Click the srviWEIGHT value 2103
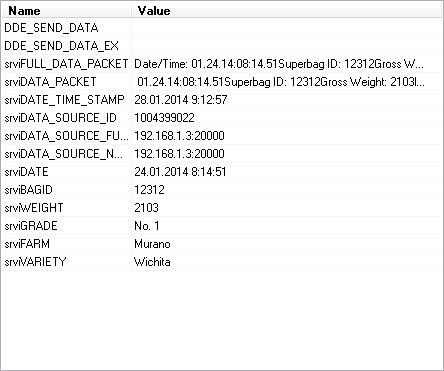 click(x=146, y=208)
